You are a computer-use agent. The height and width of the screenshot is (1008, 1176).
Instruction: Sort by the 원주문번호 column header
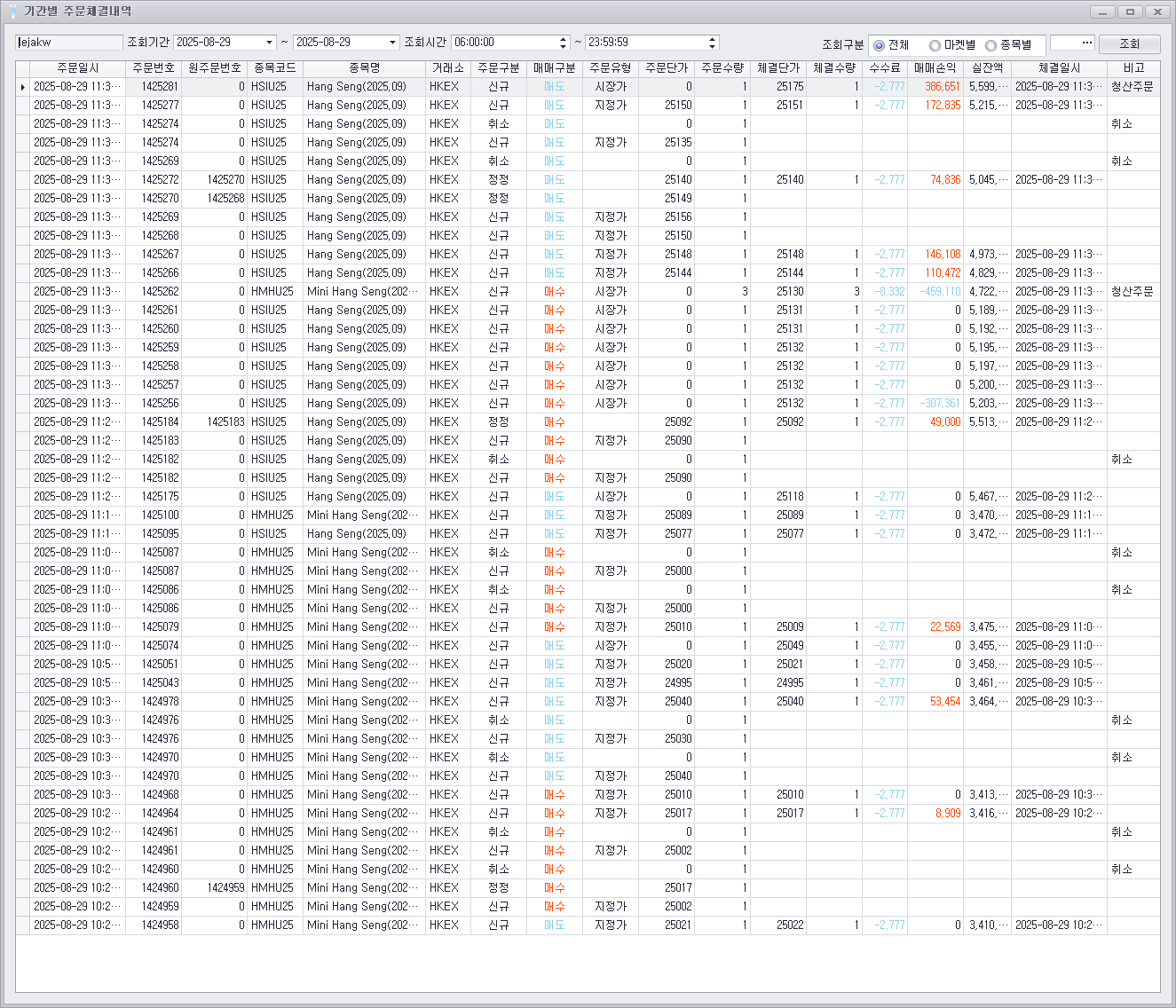click(214, 68)
